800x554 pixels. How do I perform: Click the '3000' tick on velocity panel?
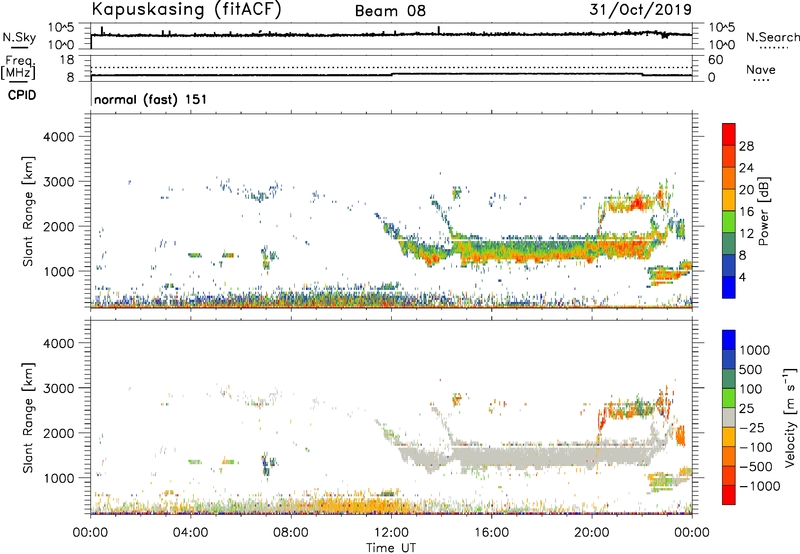tap(58, 388)
